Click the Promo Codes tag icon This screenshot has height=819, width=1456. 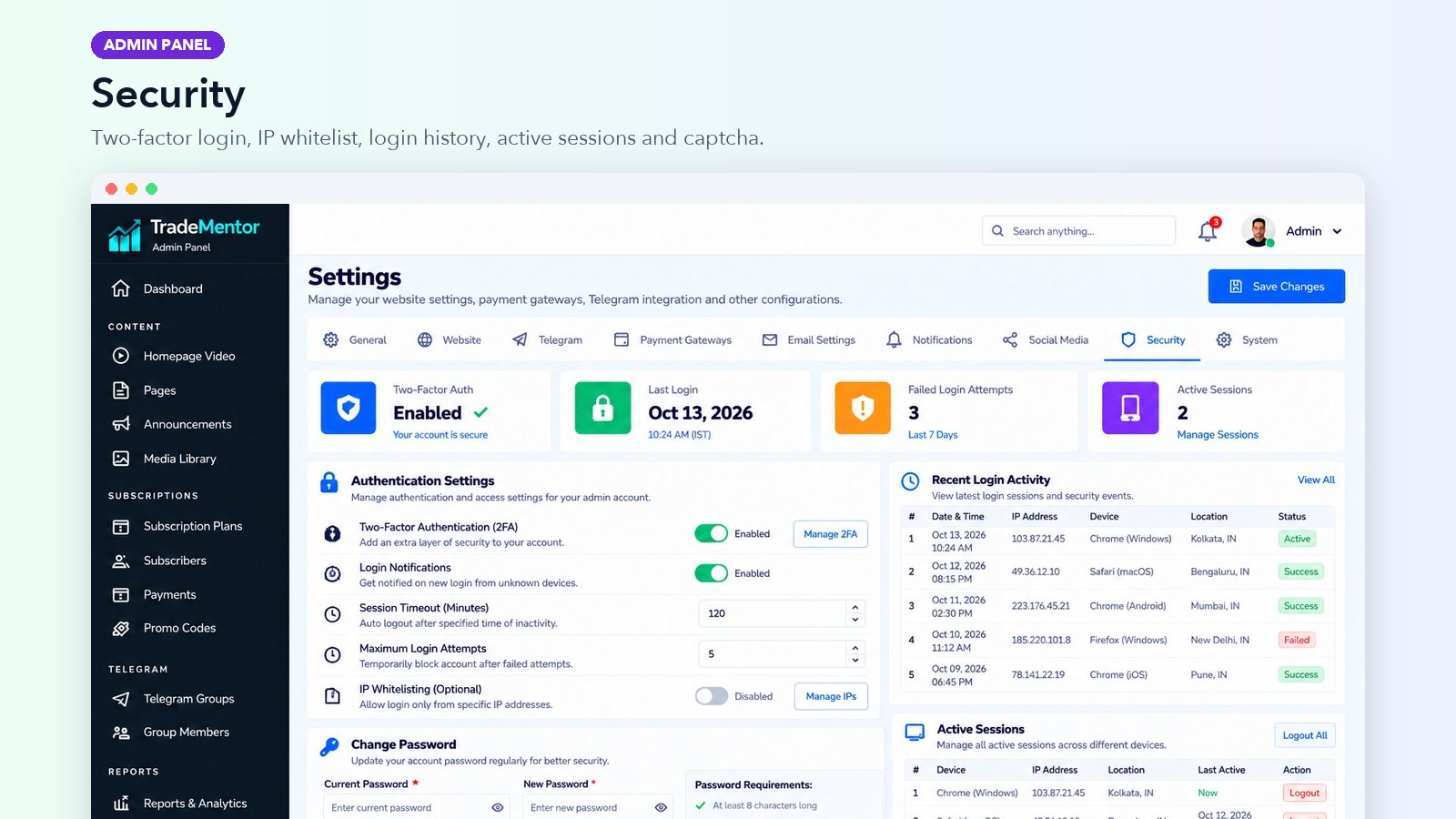click(x=121, y=628)
